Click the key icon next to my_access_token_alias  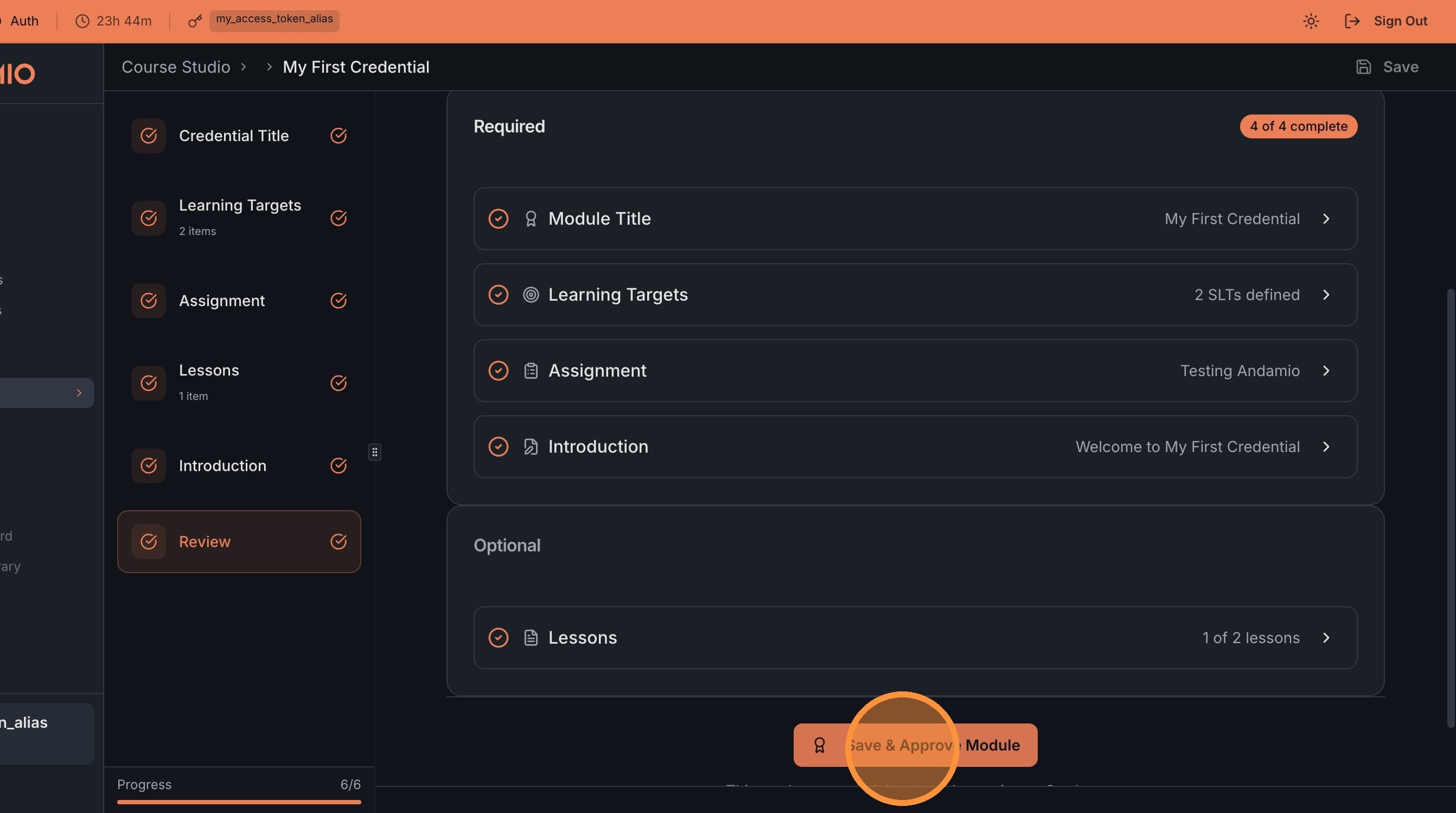tap(194, 21)
